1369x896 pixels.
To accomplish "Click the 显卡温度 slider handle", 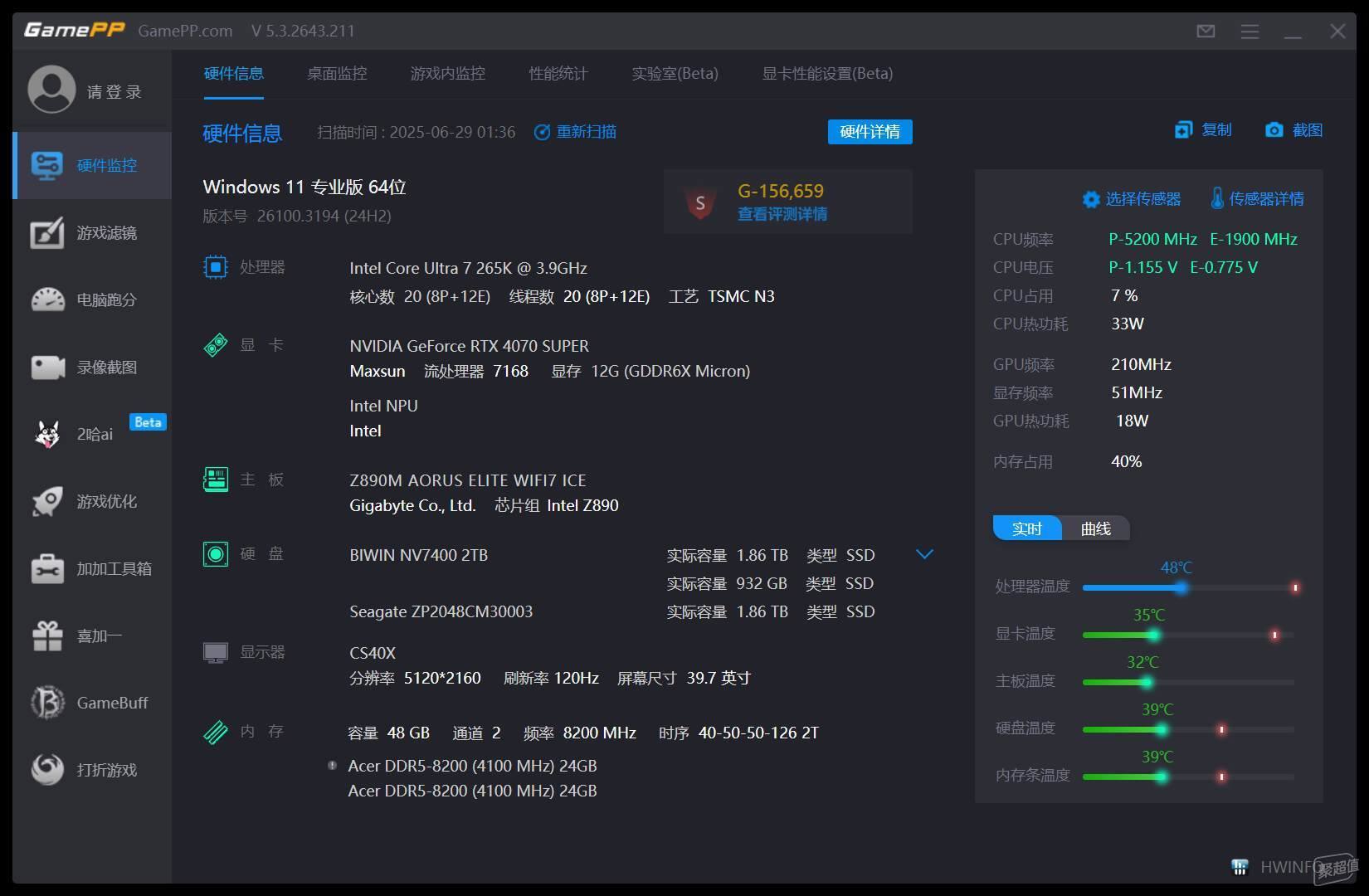I will (1153, 635).
